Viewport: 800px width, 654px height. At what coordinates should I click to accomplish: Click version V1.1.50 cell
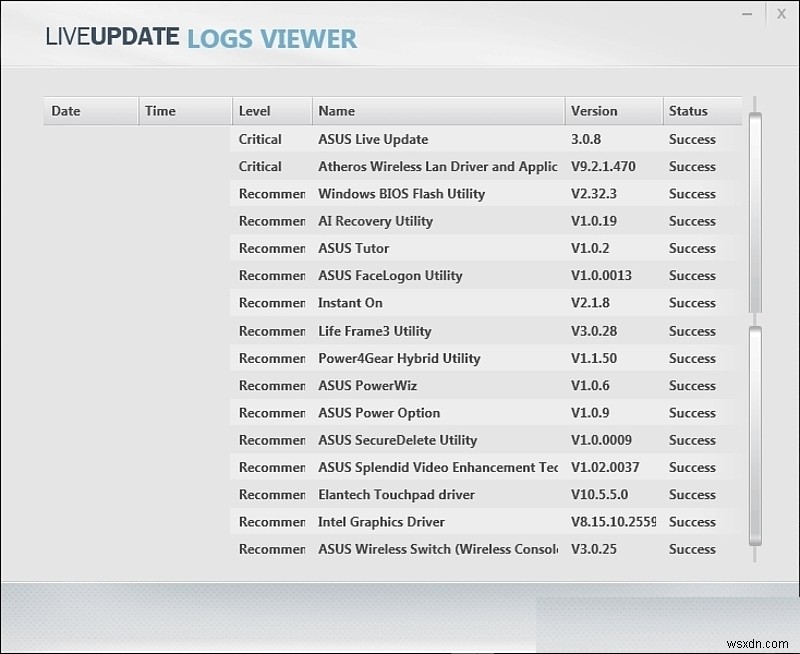tap(593, 358)
